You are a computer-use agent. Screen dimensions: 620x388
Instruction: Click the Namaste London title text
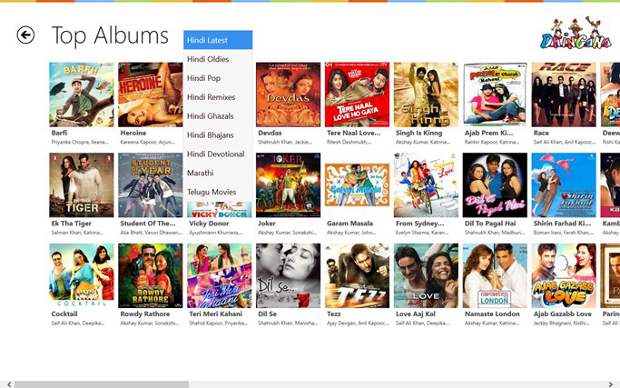tap(492, 314)
